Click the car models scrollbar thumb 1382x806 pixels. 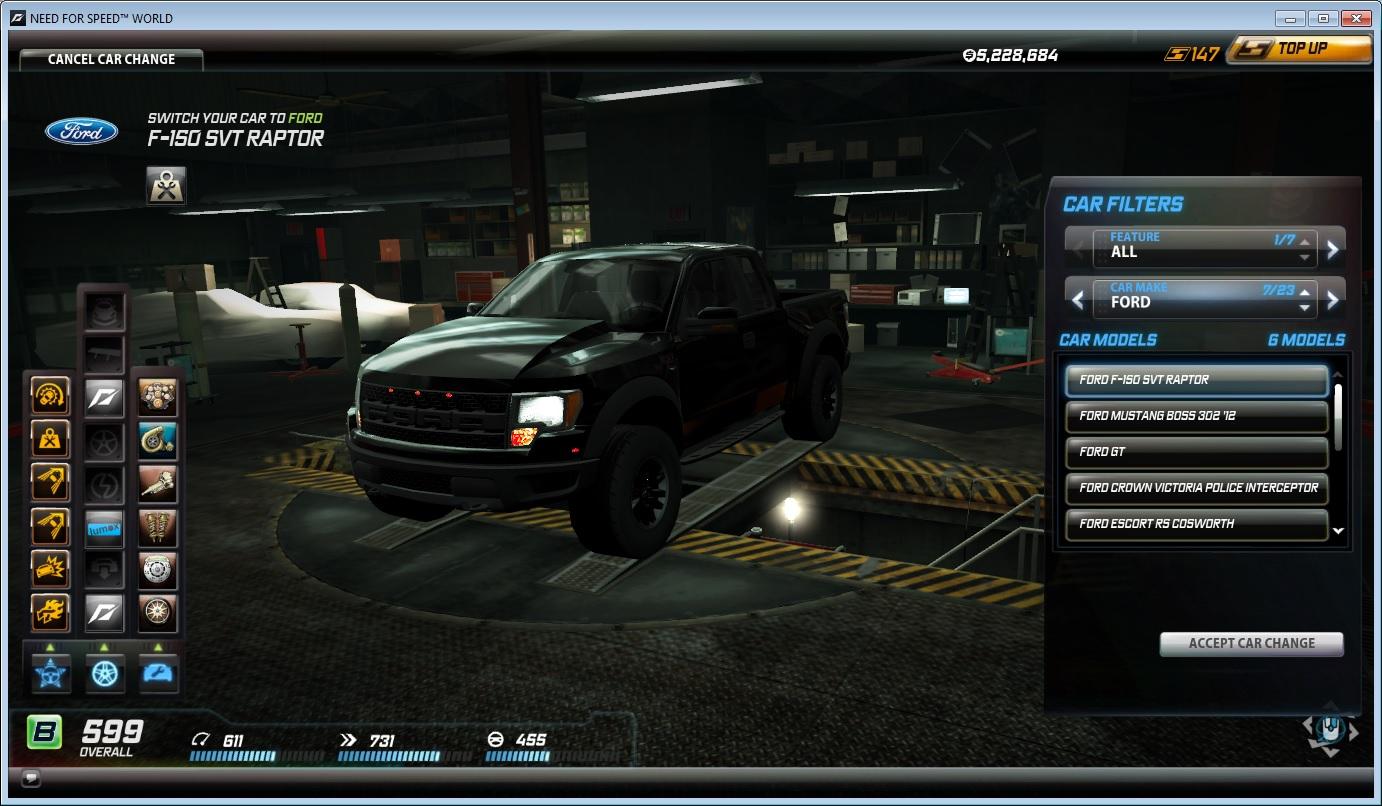click(1338, 417)
